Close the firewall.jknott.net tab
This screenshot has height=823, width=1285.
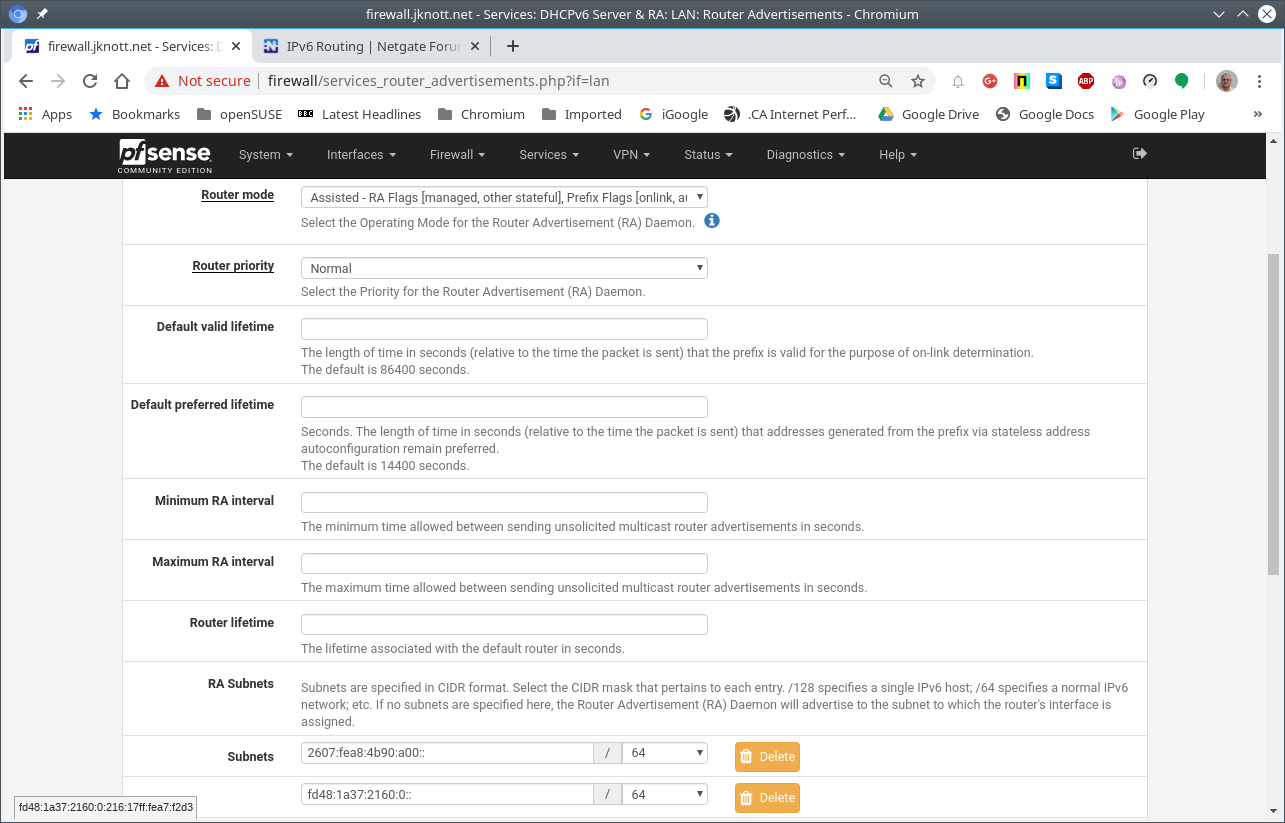tap(235, 46)
